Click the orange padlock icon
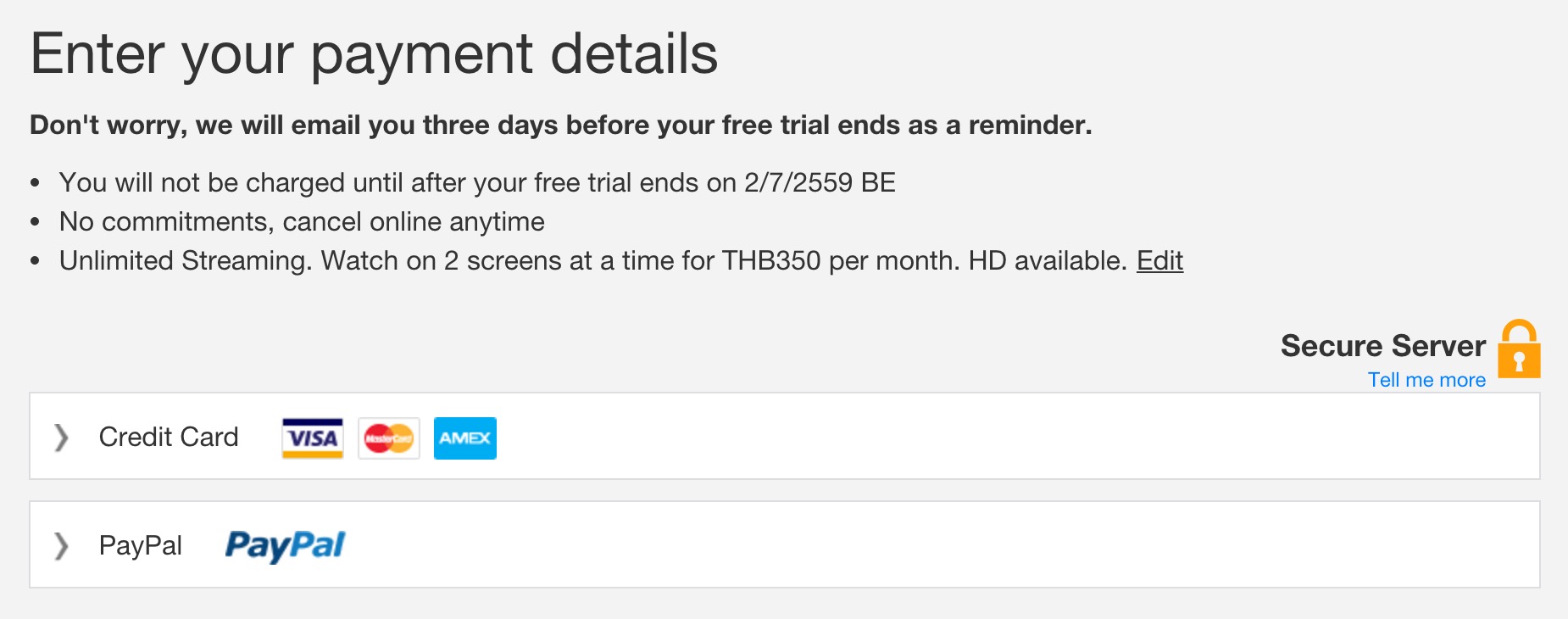 [x=1519, y=349]
